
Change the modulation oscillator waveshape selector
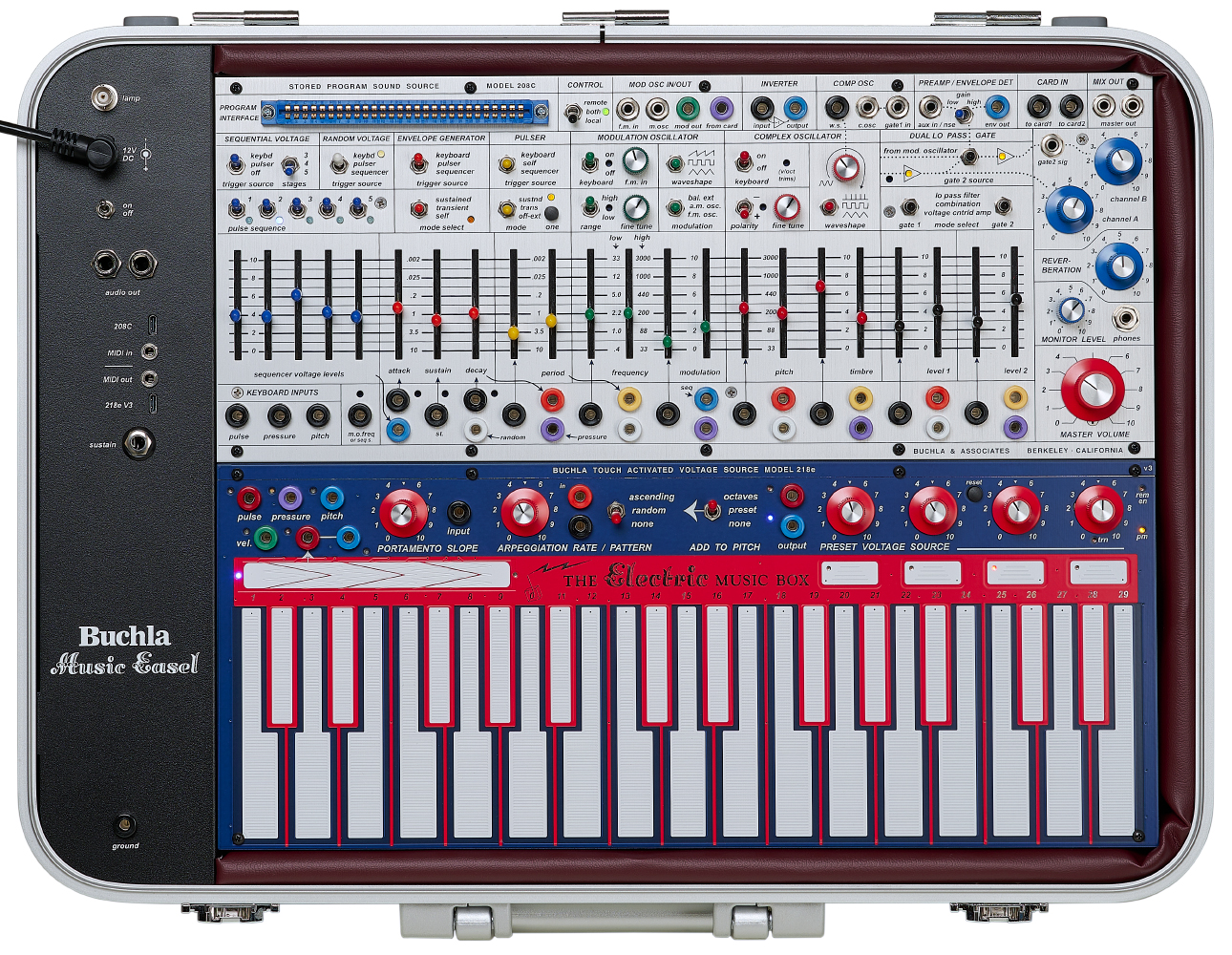[675, 164]
